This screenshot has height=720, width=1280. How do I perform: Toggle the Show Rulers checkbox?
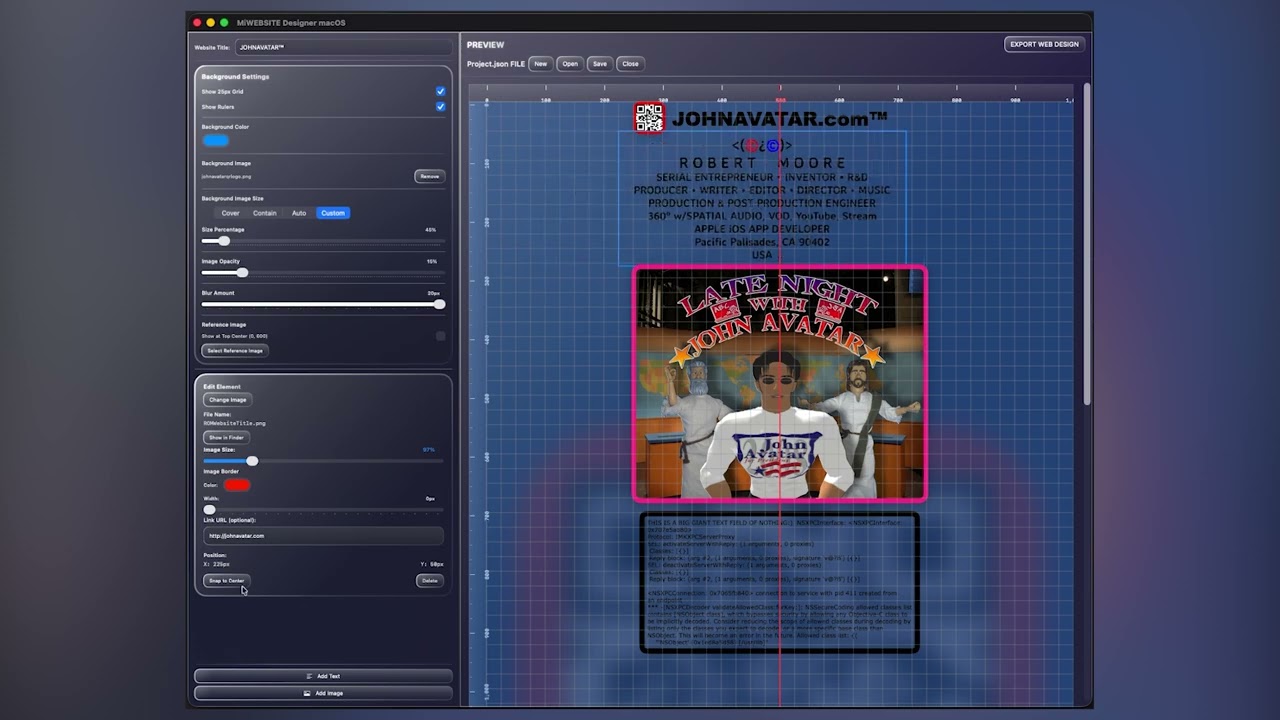coord(440,106)
